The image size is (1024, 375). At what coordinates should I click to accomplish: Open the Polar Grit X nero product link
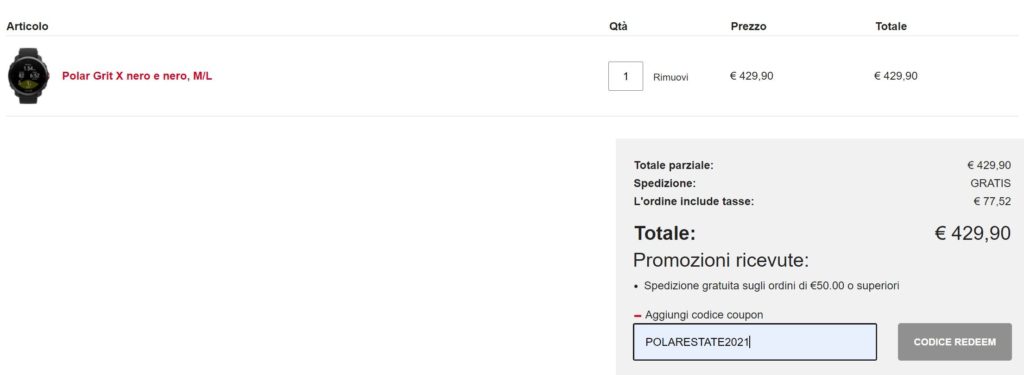click(137, 76)
